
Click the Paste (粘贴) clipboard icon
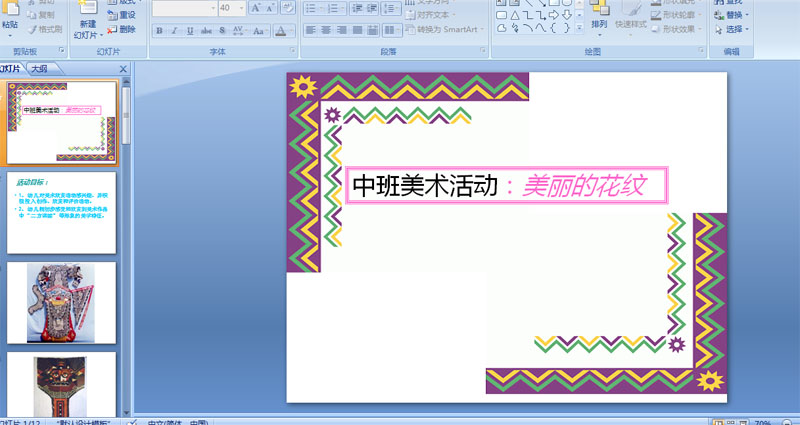[x=10, y=8]
